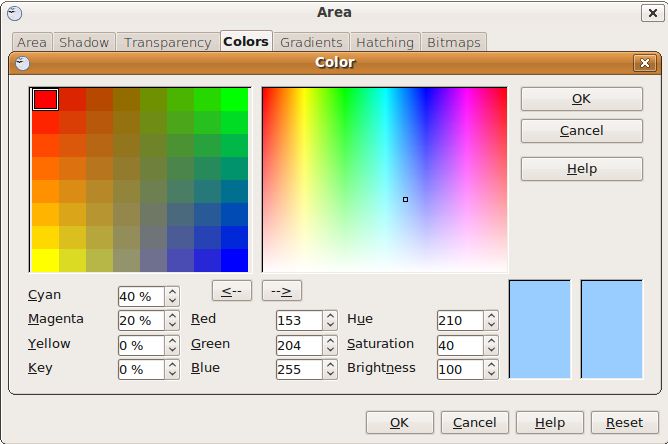Switch to the Area tab

(32, 42)
